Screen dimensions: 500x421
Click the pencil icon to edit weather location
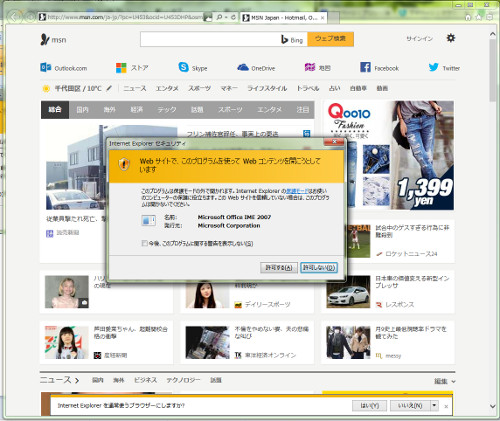(109, 88)
